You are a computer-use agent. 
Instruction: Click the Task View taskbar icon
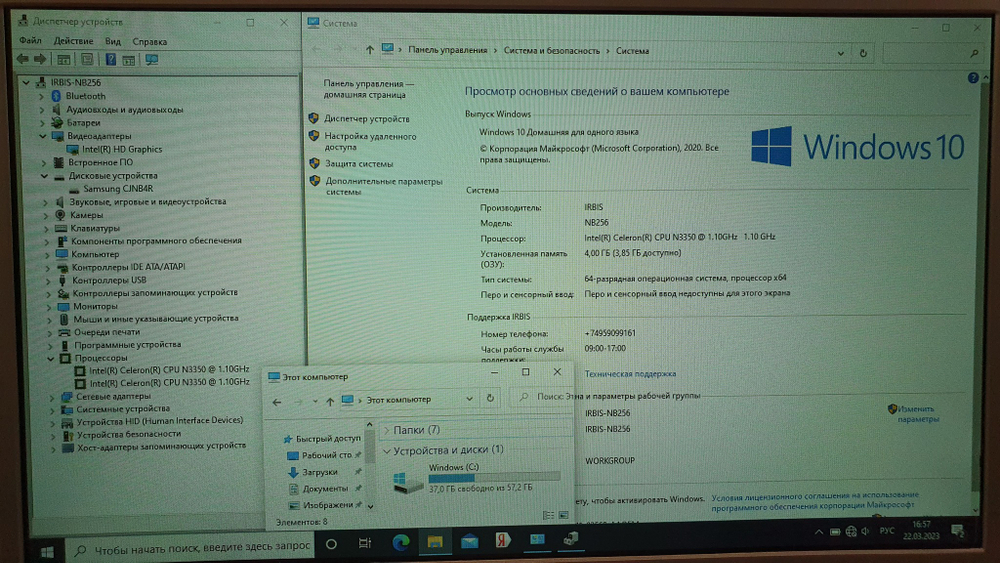coord(362,541)
